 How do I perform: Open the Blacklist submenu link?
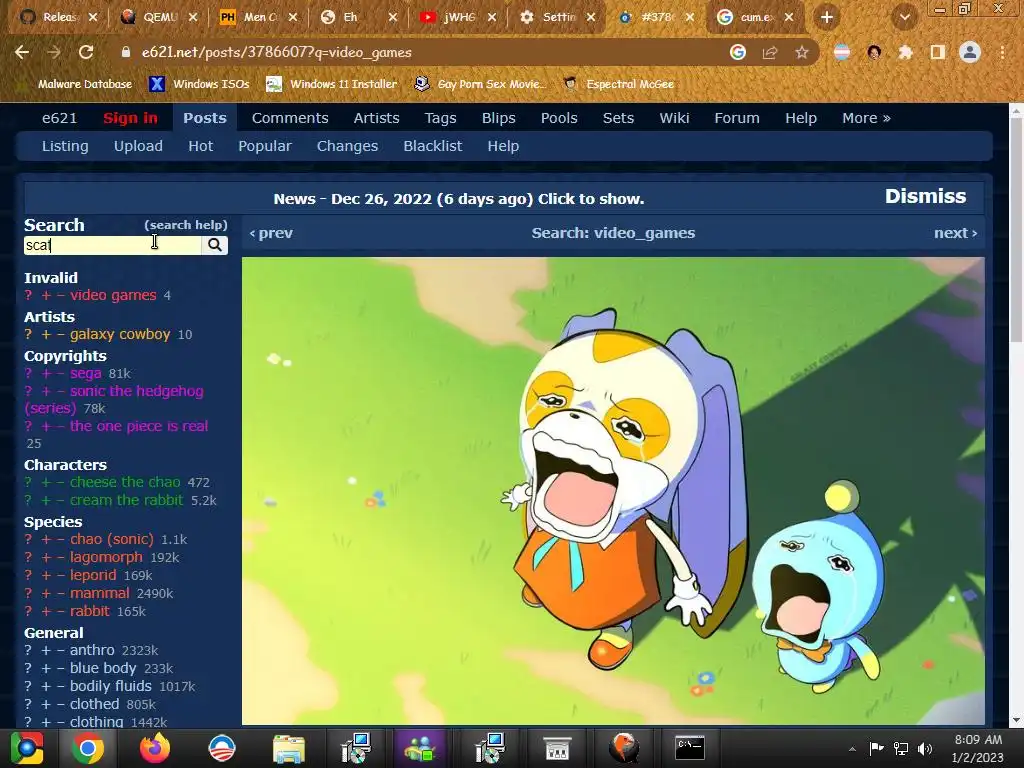[x=432, y=146]
